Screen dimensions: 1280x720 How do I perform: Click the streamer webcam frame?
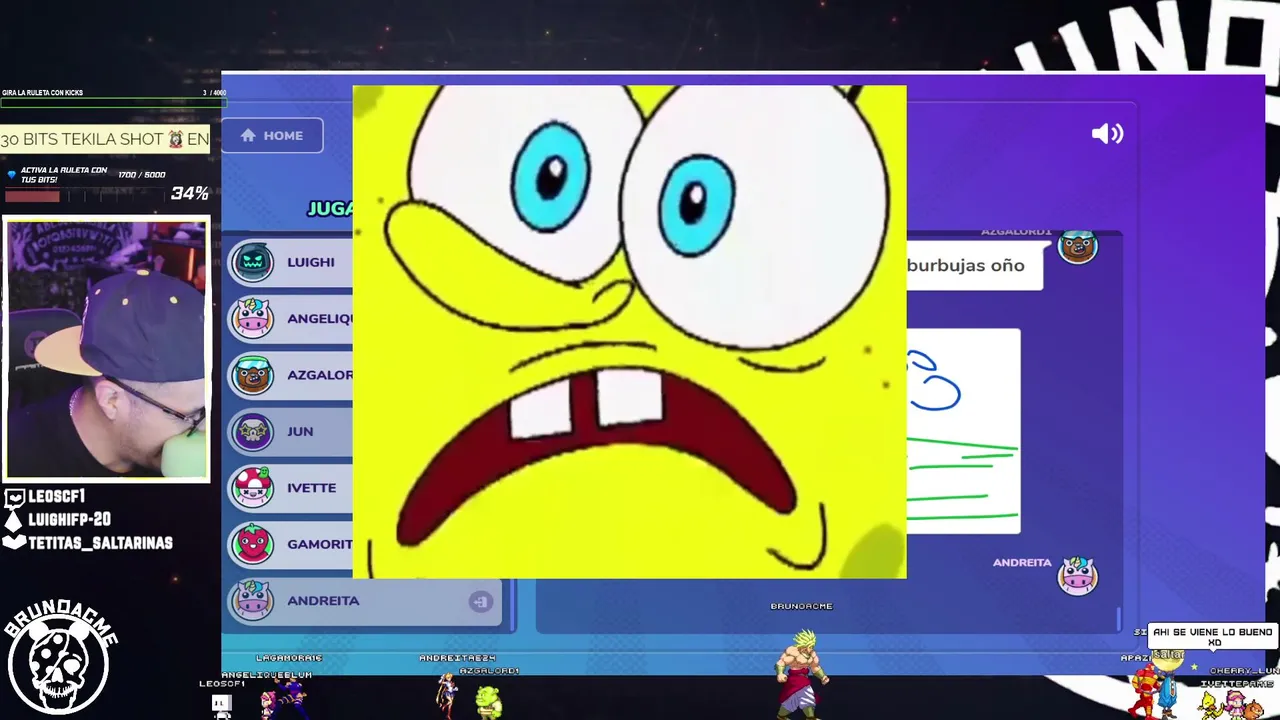pyautogui.click(x=106, y=349)
